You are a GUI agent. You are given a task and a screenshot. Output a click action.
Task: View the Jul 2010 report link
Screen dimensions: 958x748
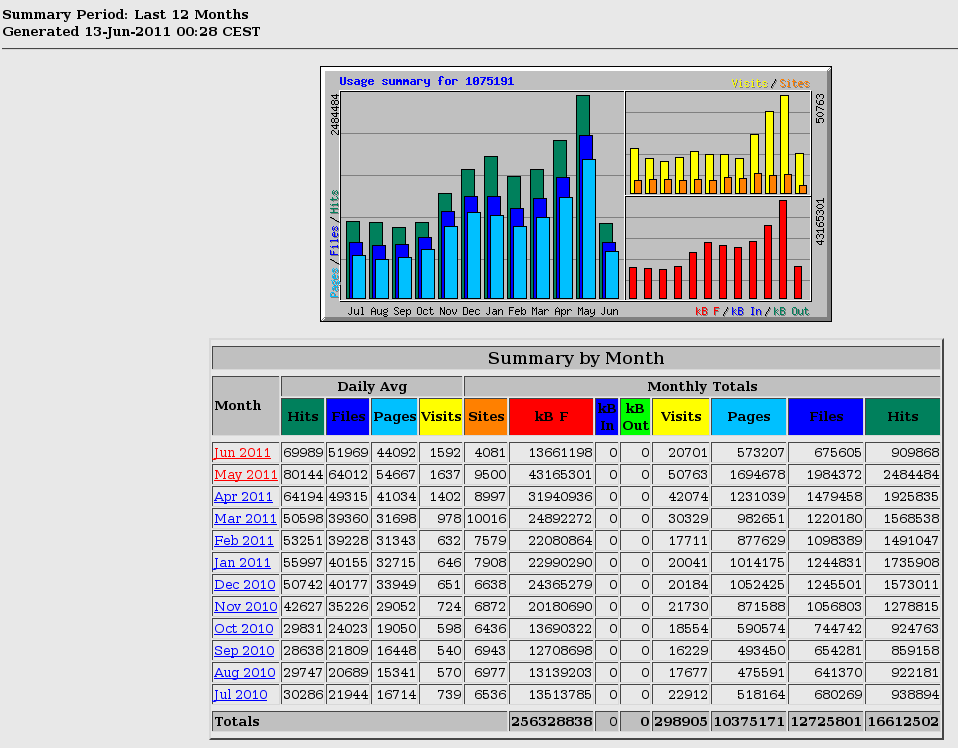(240, 695)
